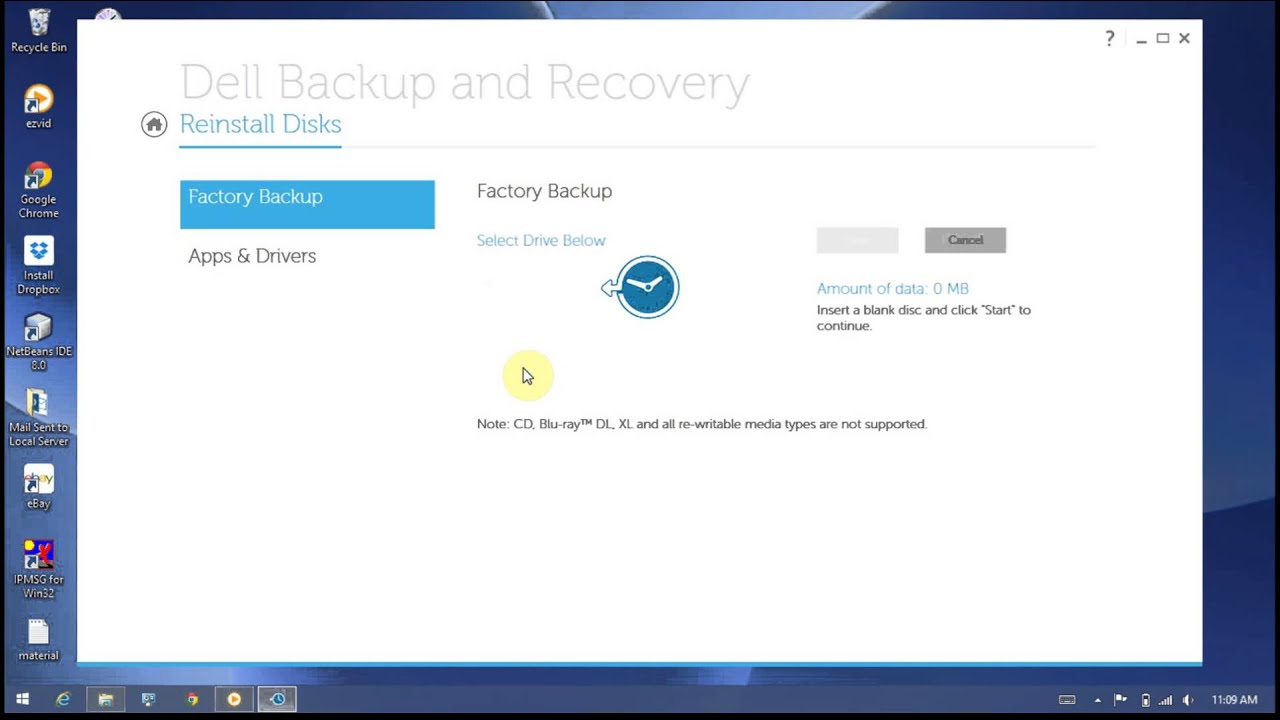Click the Home icon beside Reinstall Disks
Image resolution: width=1280 pixels, height=720 pixels.
tap(154, 124)
